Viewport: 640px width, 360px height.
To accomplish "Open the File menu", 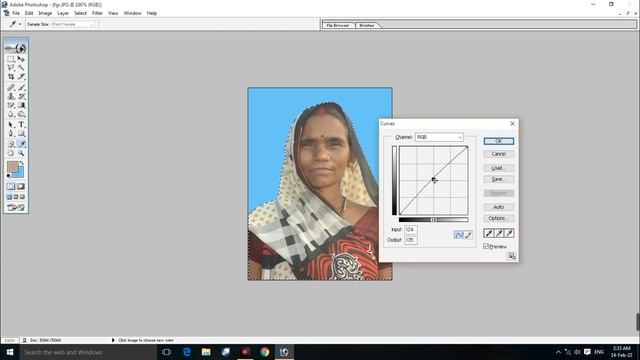I will [x=16, y=13].
